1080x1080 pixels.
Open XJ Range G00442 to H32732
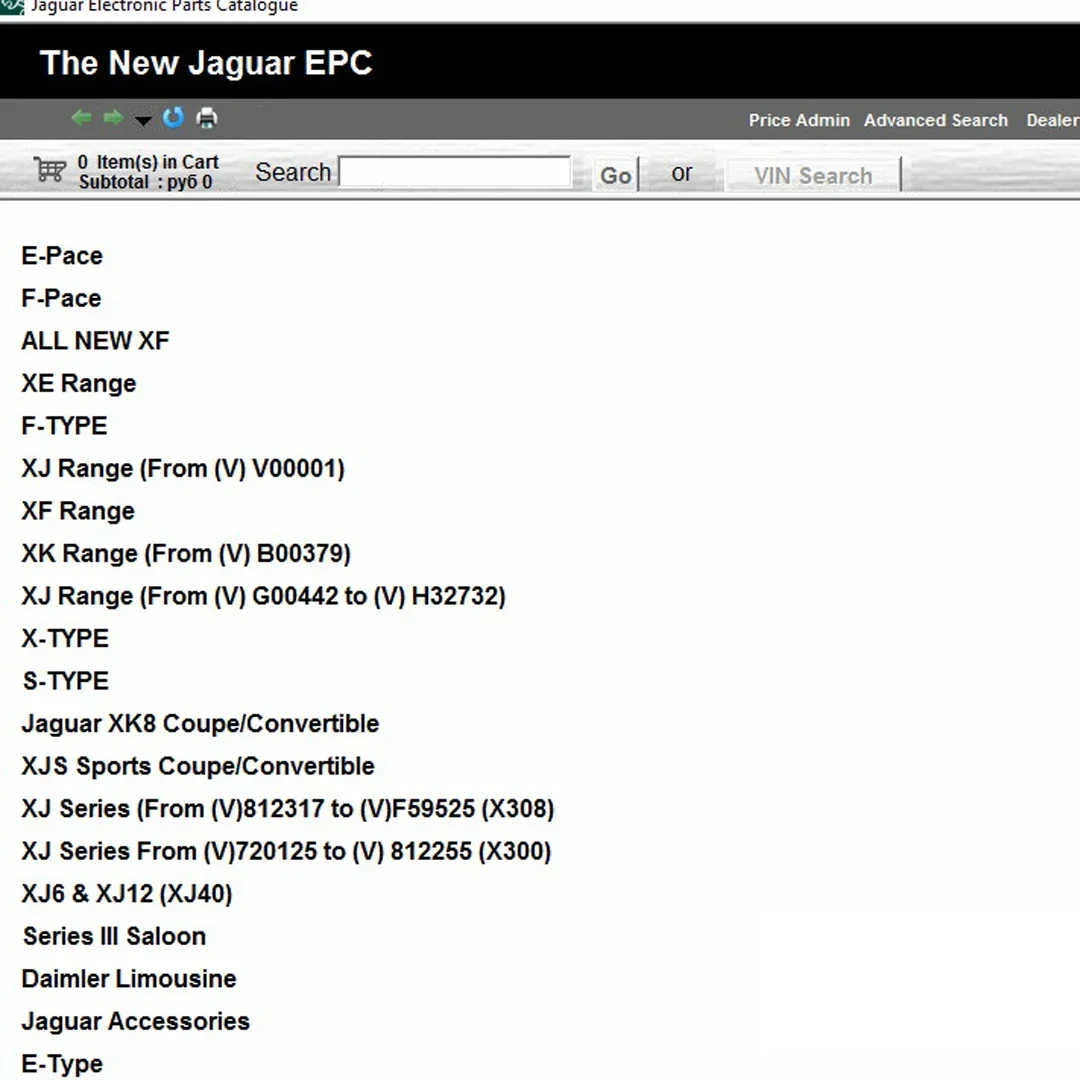pos(263,596)
